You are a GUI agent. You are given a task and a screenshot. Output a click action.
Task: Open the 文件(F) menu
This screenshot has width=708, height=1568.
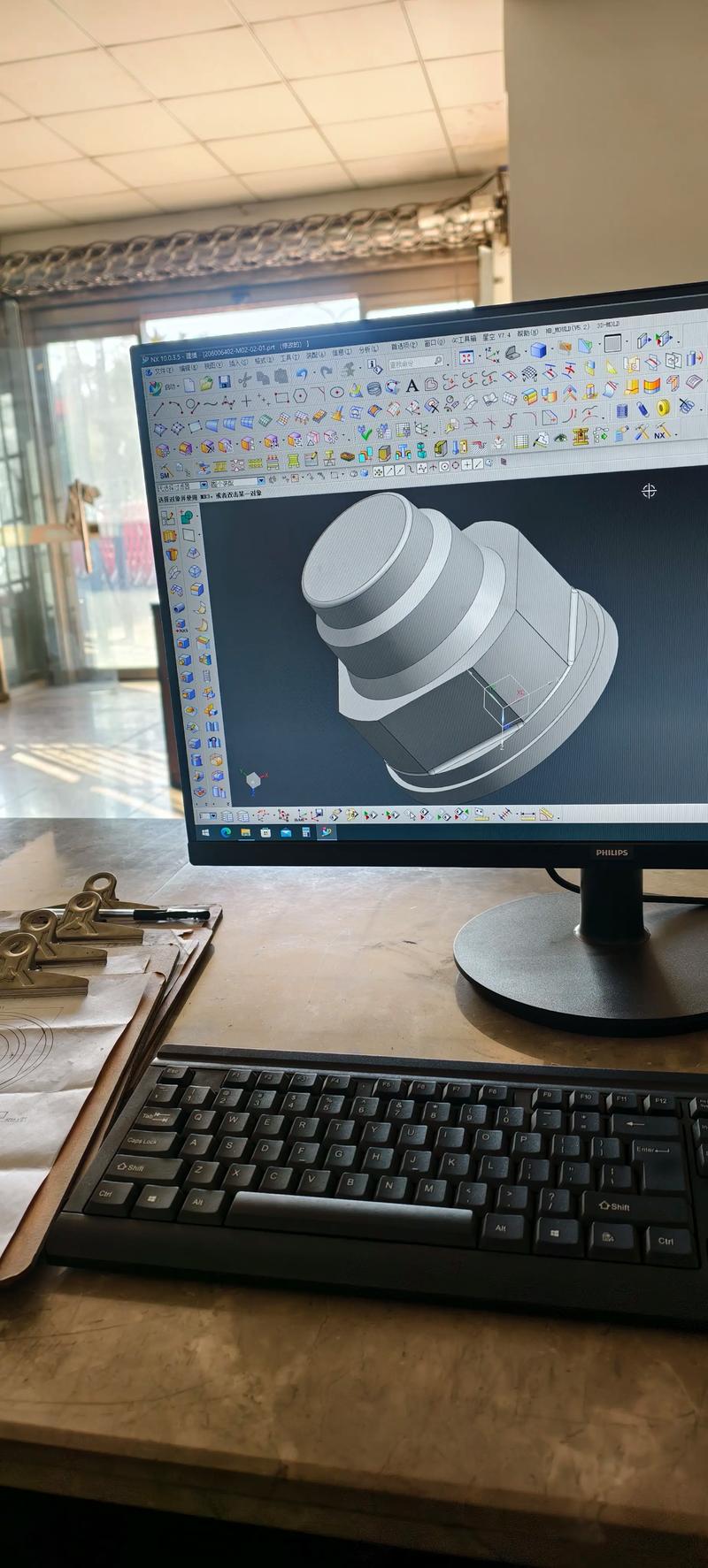tap(164, 371)
